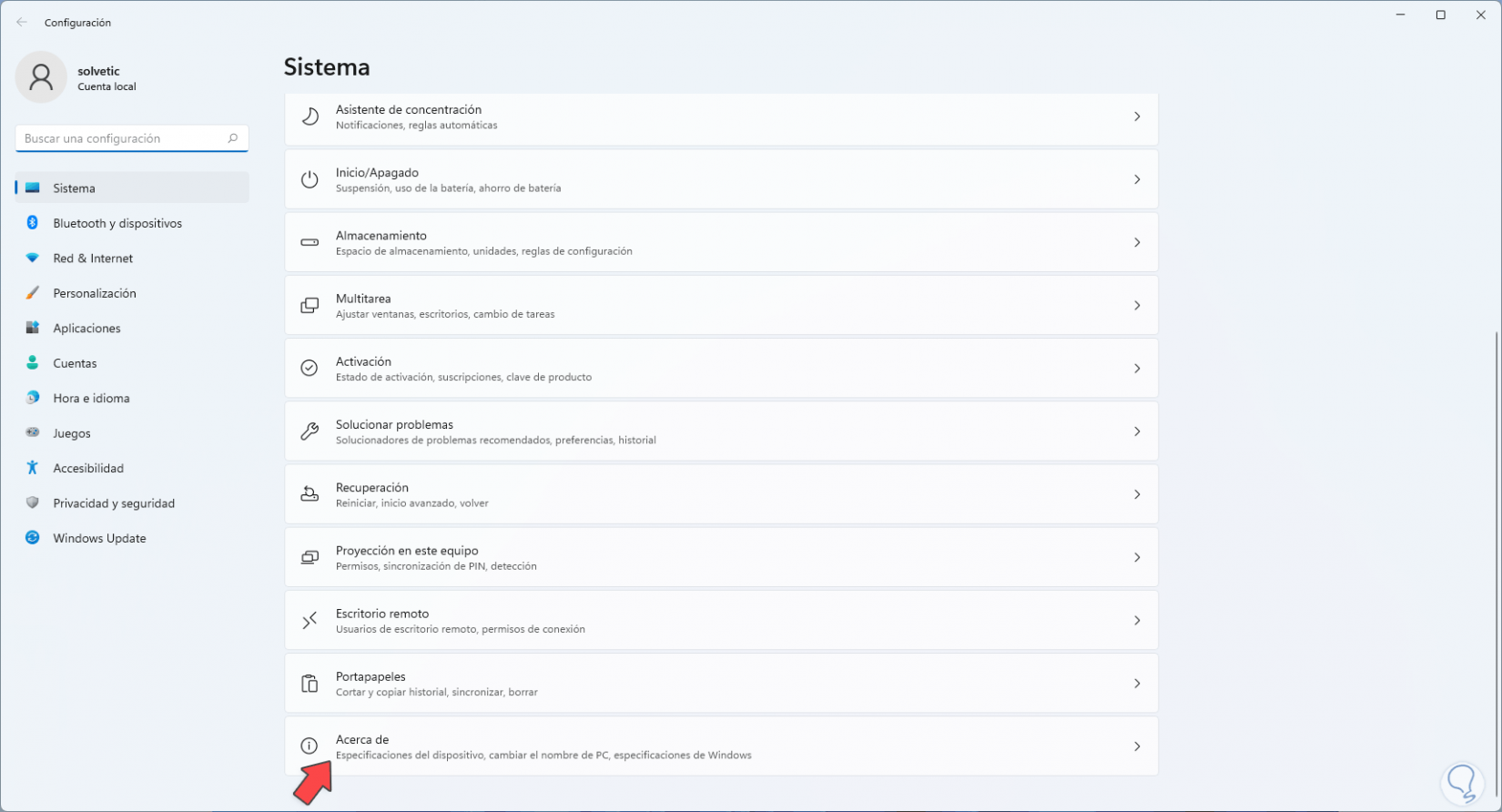Click the moon icon for Asistente de concentración

(x=310, y=117)
